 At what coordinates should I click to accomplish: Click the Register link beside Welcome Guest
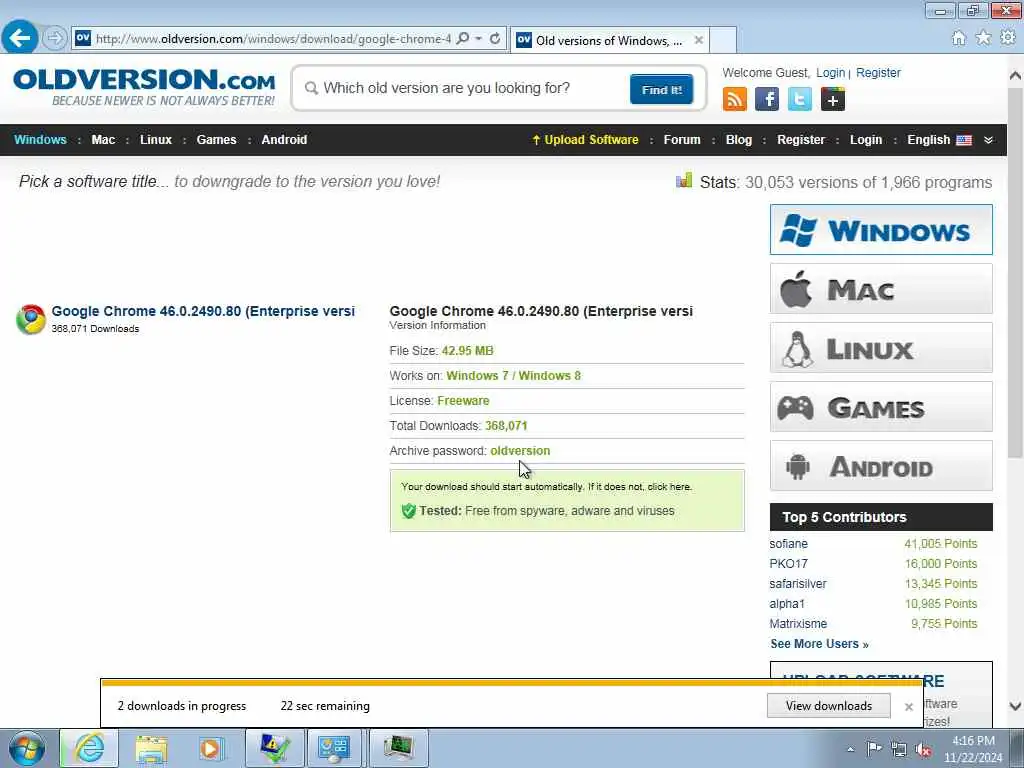pos(878,73)
